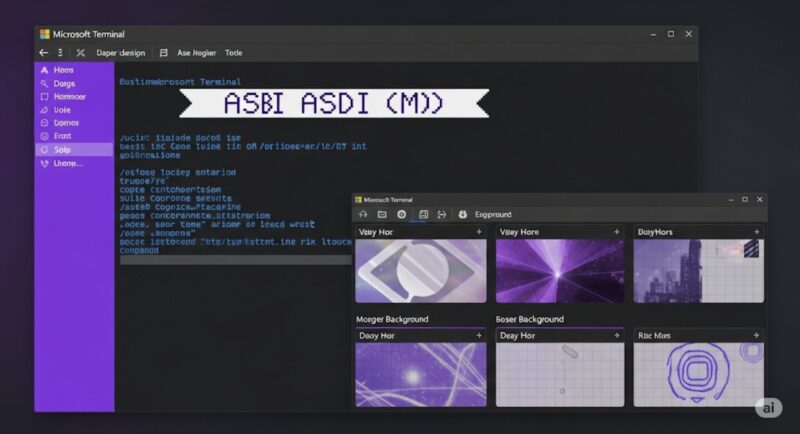Click the mask icon beside Eagpround
The height and width of the screenshot is (434, 800).
pos(462,215)
